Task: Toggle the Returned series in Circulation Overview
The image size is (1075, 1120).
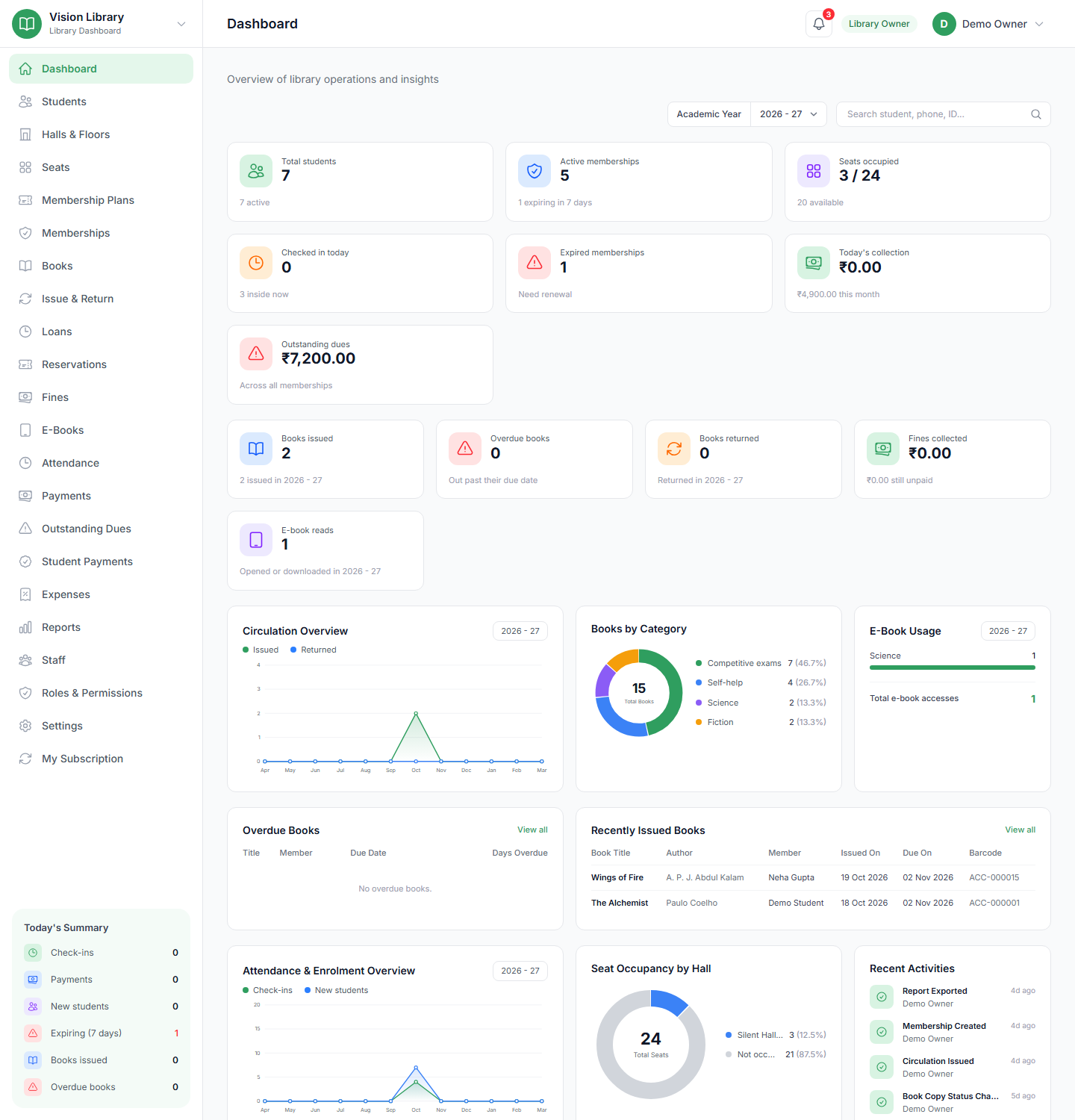Action: [x=314, y=650]
